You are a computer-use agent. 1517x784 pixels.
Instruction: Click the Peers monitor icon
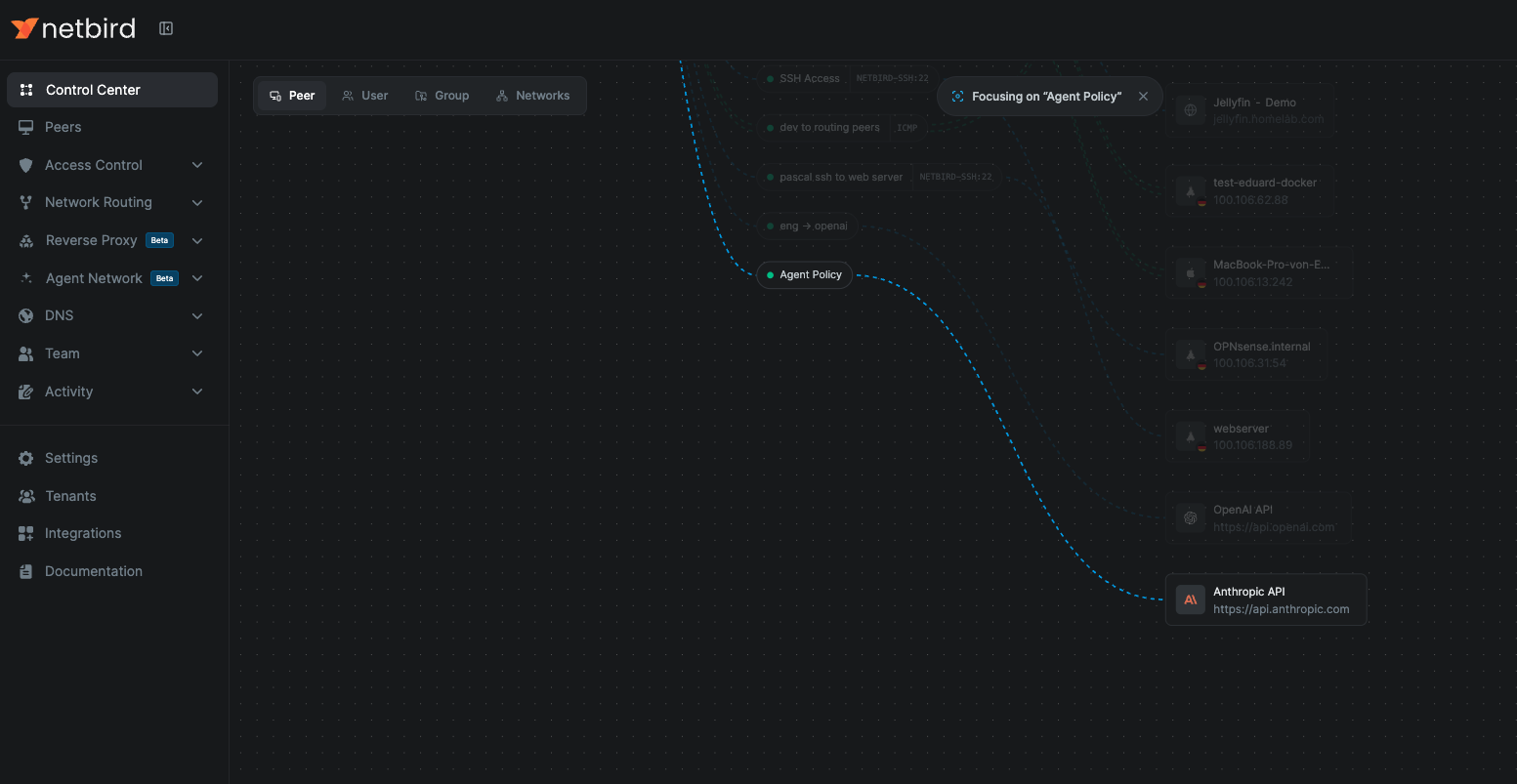tap(26, 127)
